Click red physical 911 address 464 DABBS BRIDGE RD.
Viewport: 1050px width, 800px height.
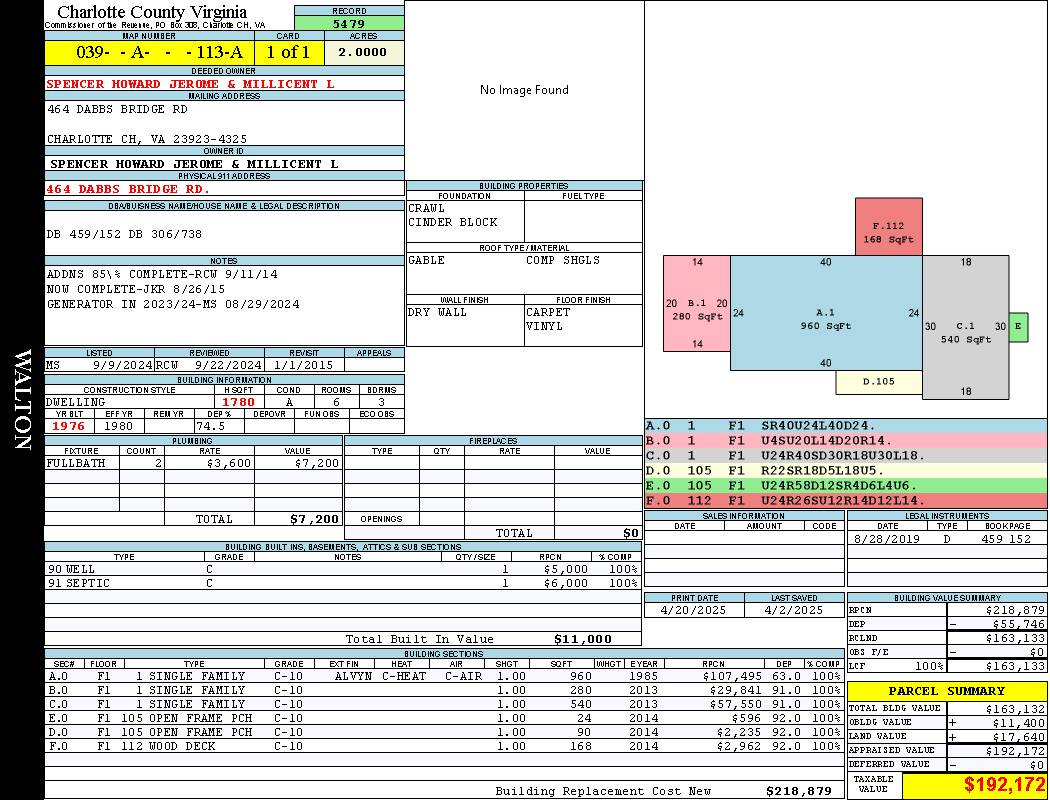(128, 189)
